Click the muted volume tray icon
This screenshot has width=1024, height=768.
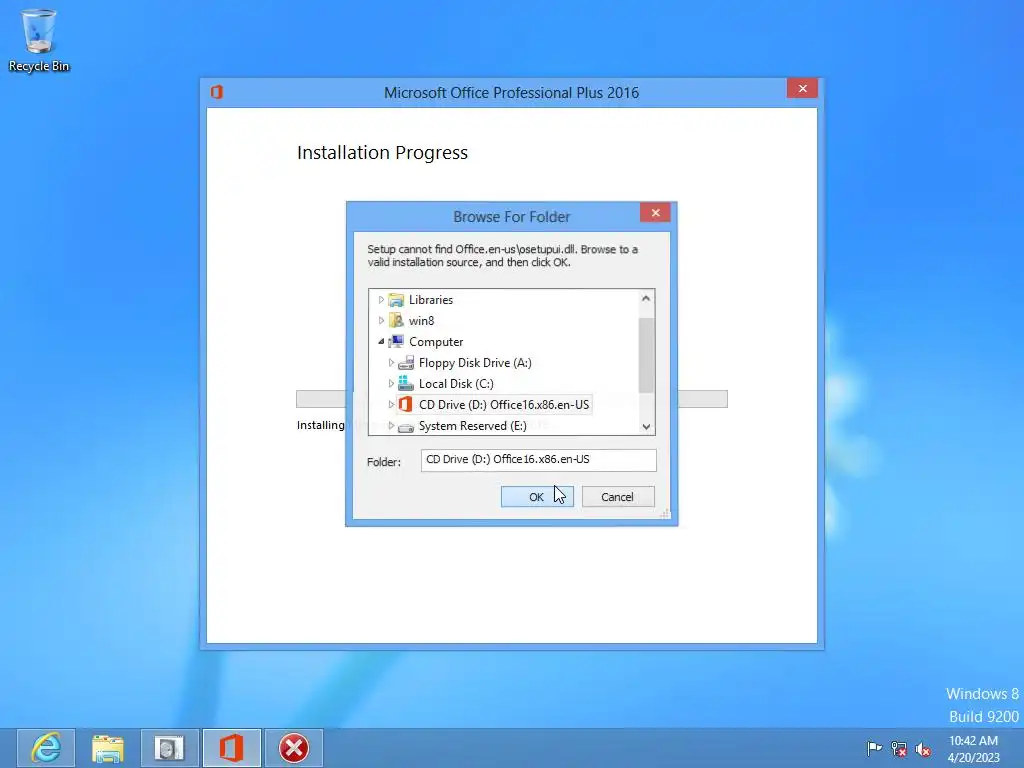pyautogui.click(x=923, y=748)
